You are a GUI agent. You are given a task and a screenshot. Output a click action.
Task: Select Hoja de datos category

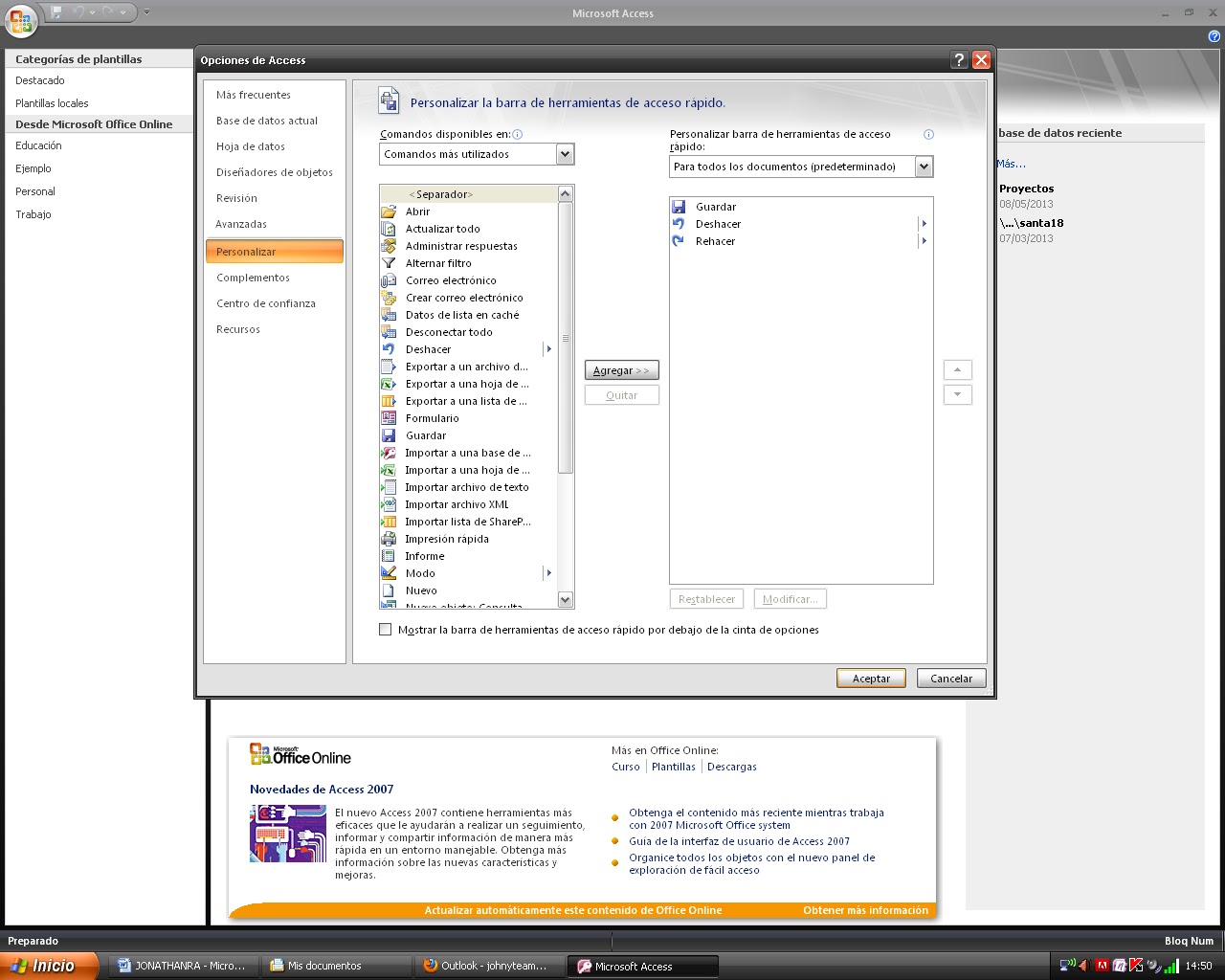(x=274, y=146)
